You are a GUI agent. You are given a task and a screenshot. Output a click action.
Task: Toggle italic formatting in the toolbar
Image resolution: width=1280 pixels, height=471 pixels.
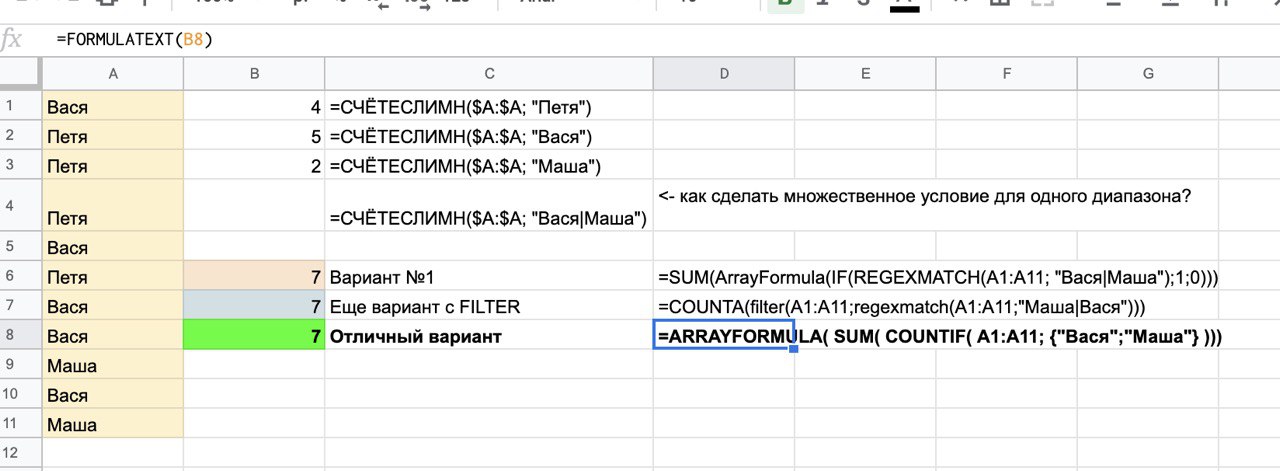[x=822, y=4]
